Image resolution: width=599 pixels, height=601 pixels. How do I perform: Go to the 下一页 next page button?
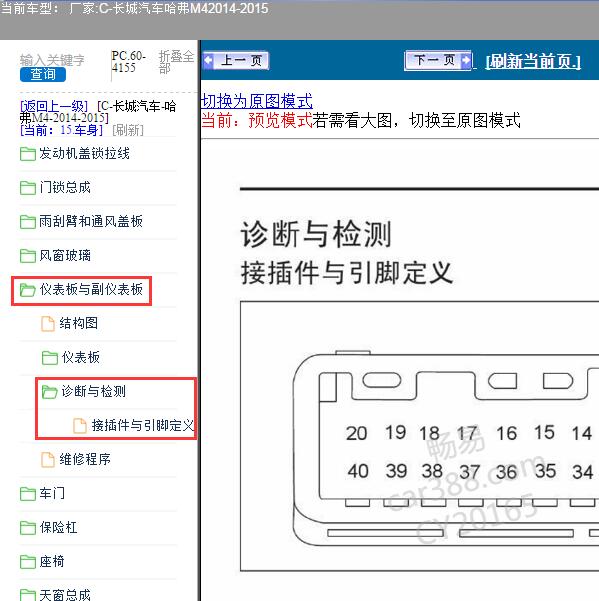[438, 61]
